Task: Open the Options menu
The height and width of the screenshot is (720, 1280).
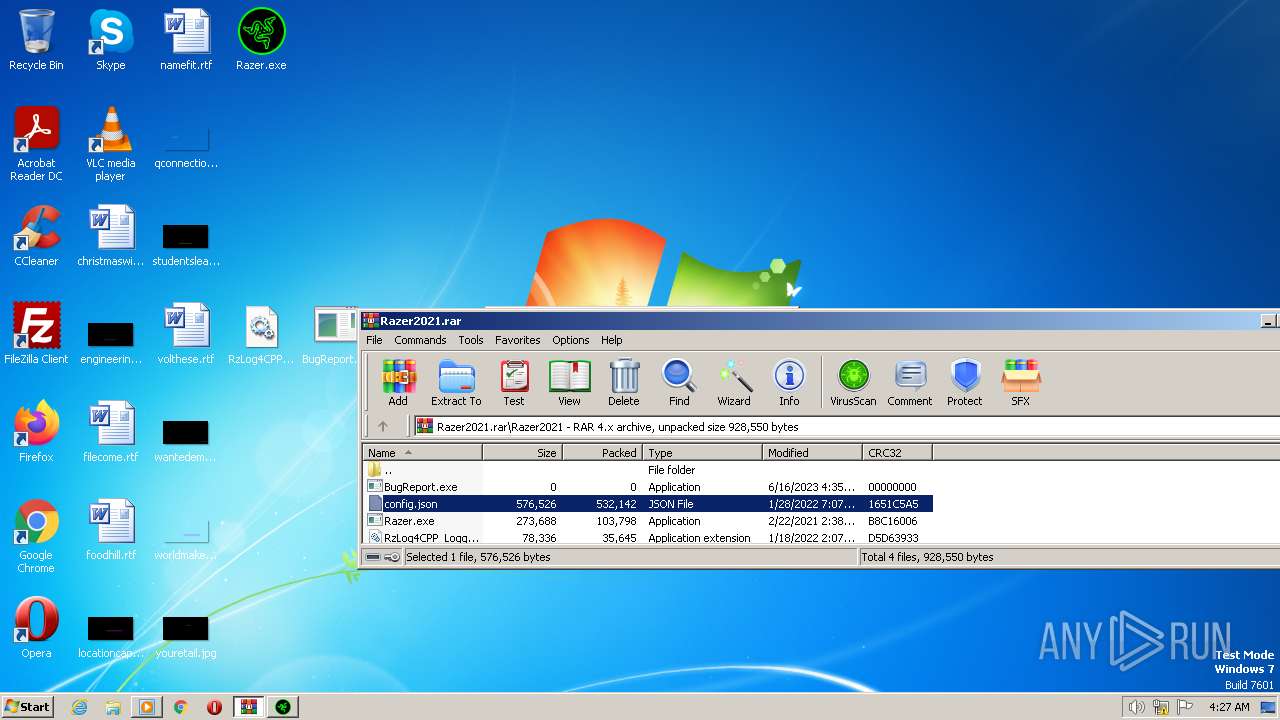Action: (x=571, y=340)
